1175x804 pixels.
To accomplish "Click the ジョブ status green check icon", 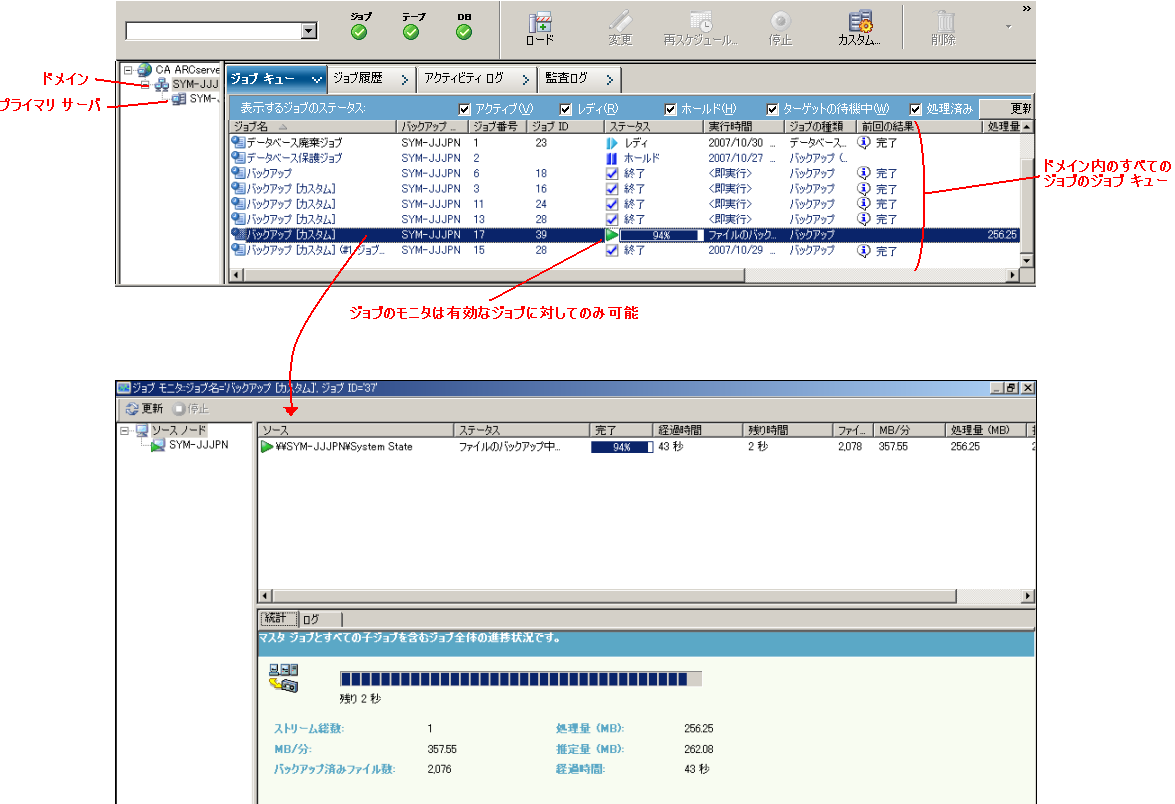I will pos(359,32).
